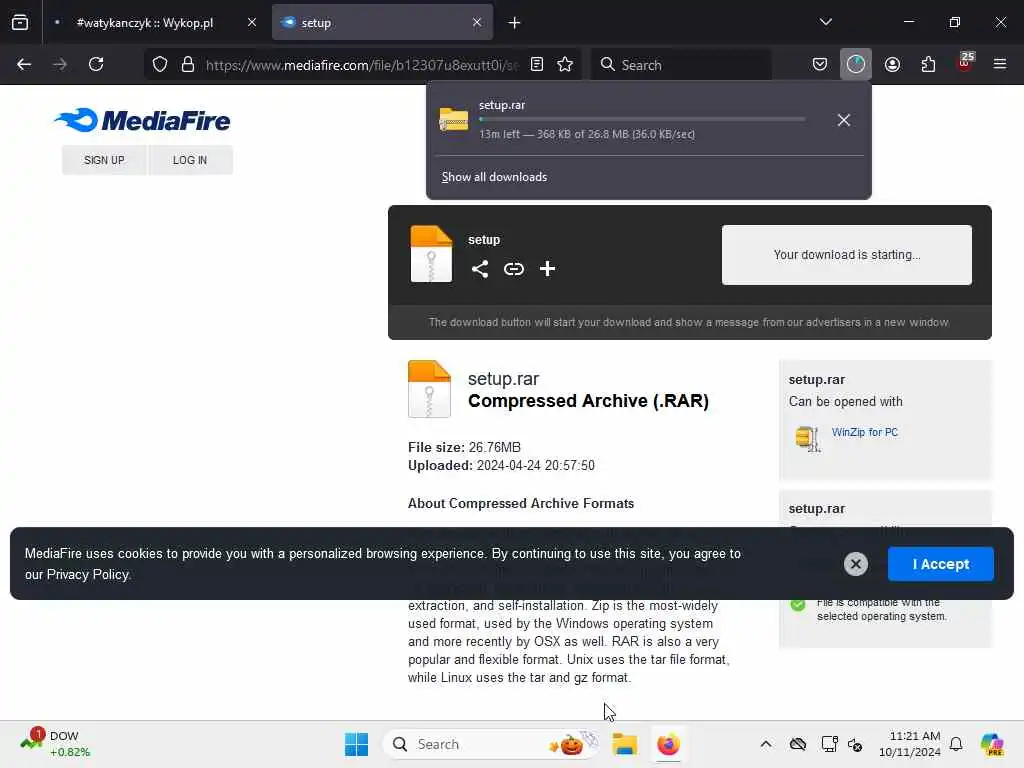Open the extensions puzzle icon
This screenshot has height=768, width=1024.
[x=928, y=64]
